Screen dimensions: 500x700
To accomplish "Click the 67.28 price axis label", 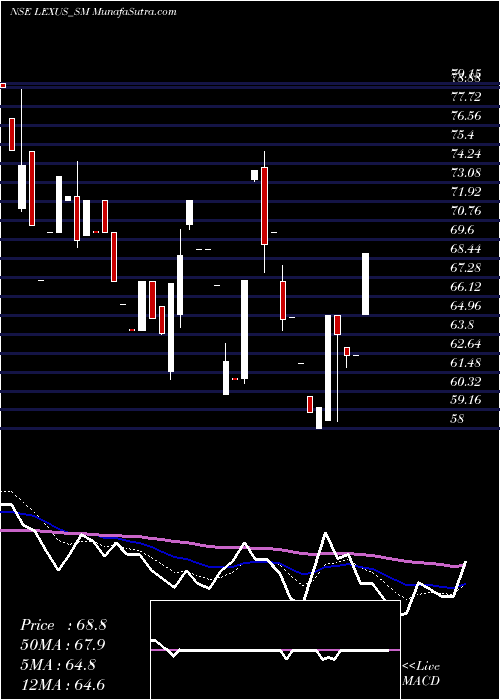I will click(x=466, y=268).
